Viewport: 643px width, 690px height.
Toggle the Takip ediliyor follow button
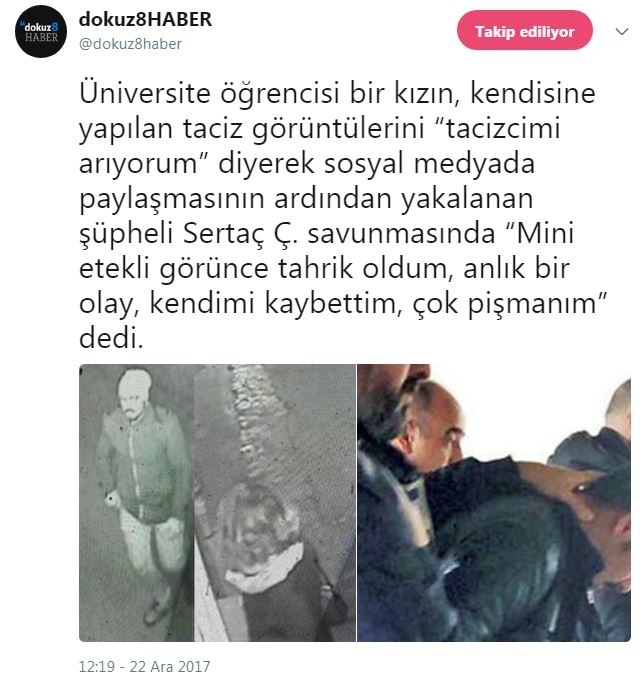(x=525, y=30)
